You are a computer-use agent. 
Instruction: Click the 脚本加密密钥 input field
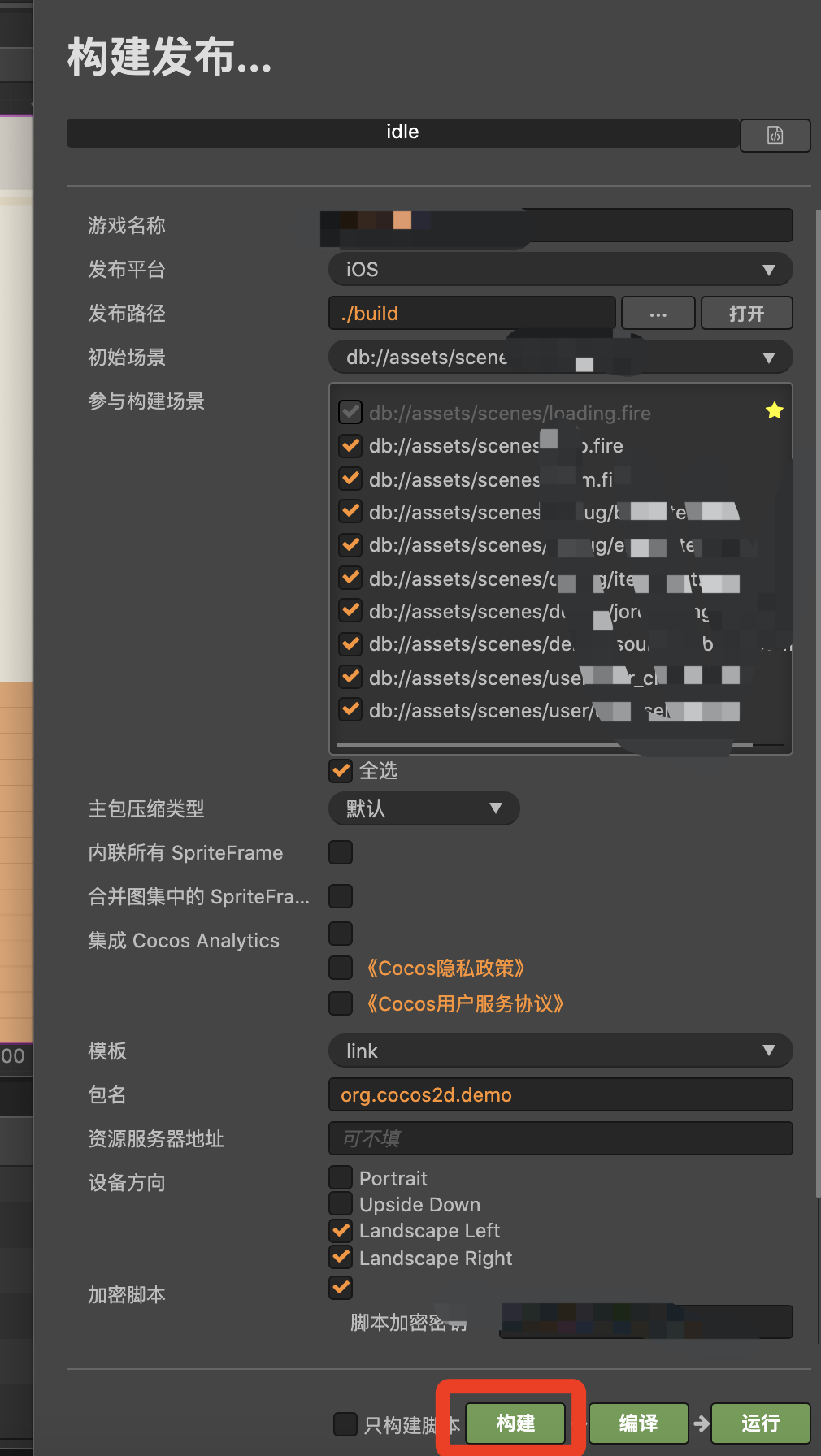click(x=645, y=1322)
